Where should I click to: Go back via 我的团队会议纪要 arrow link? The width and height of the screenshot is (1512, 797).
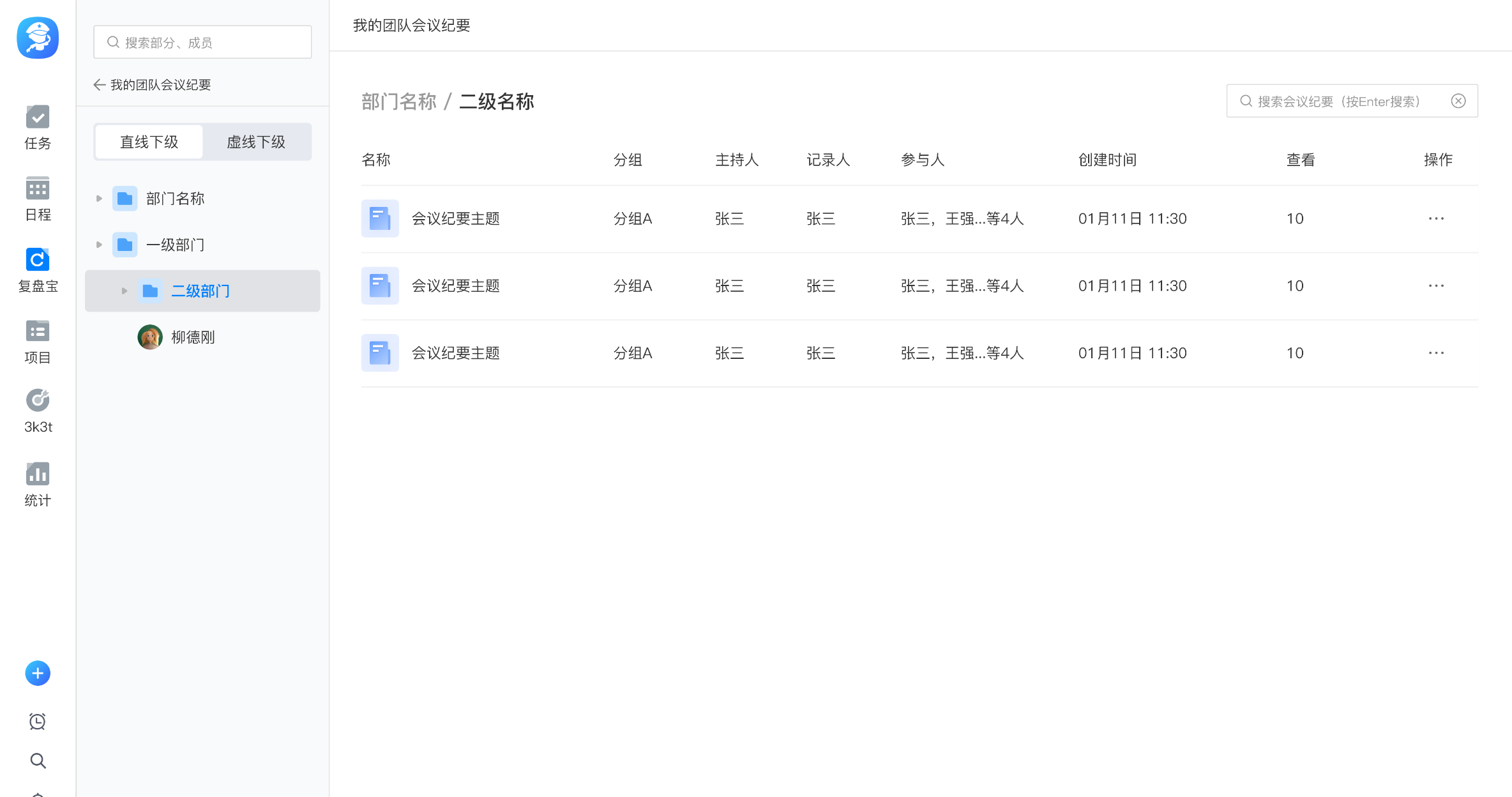100,85
